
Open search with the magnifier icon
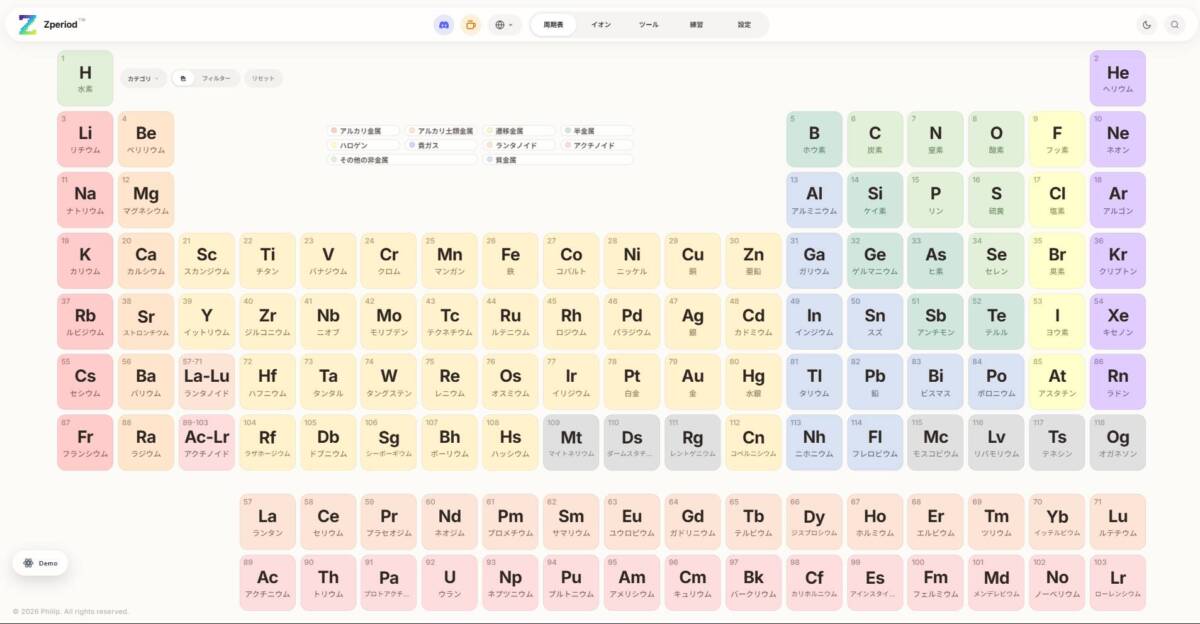(1175, 25)
